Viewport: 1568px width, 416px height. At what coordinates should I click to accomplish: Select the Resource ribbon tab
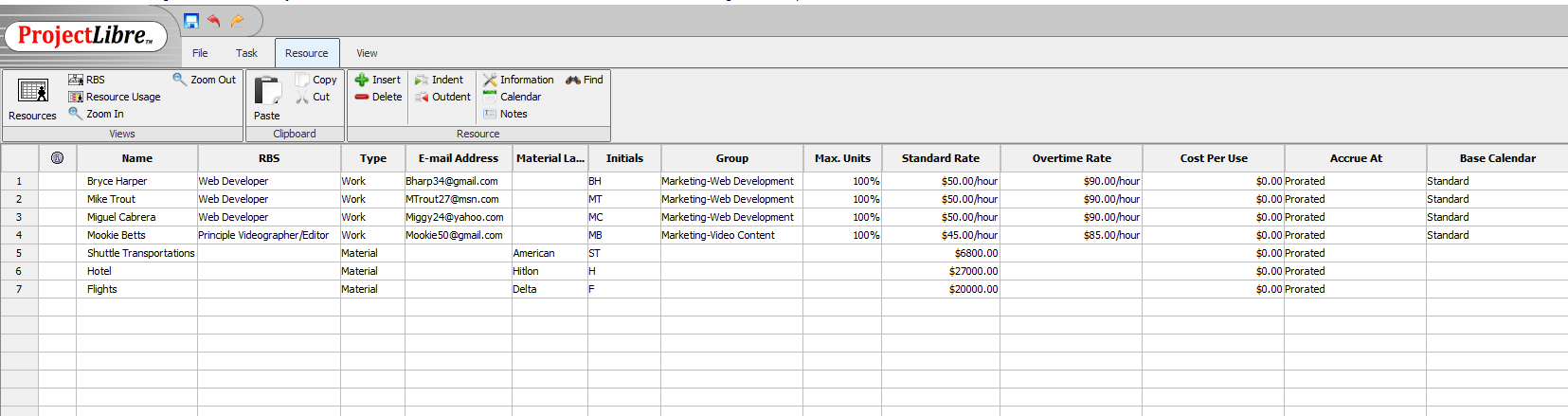point(307,53)
